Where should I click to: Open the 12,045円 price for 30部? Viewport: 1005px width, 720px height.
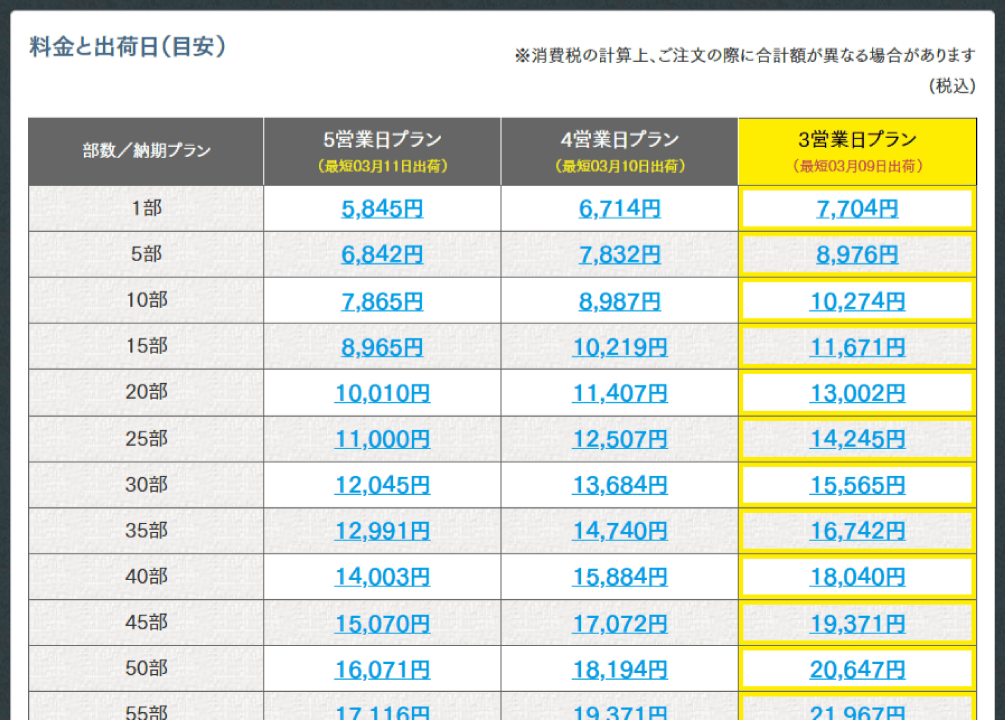click(382, 485)
